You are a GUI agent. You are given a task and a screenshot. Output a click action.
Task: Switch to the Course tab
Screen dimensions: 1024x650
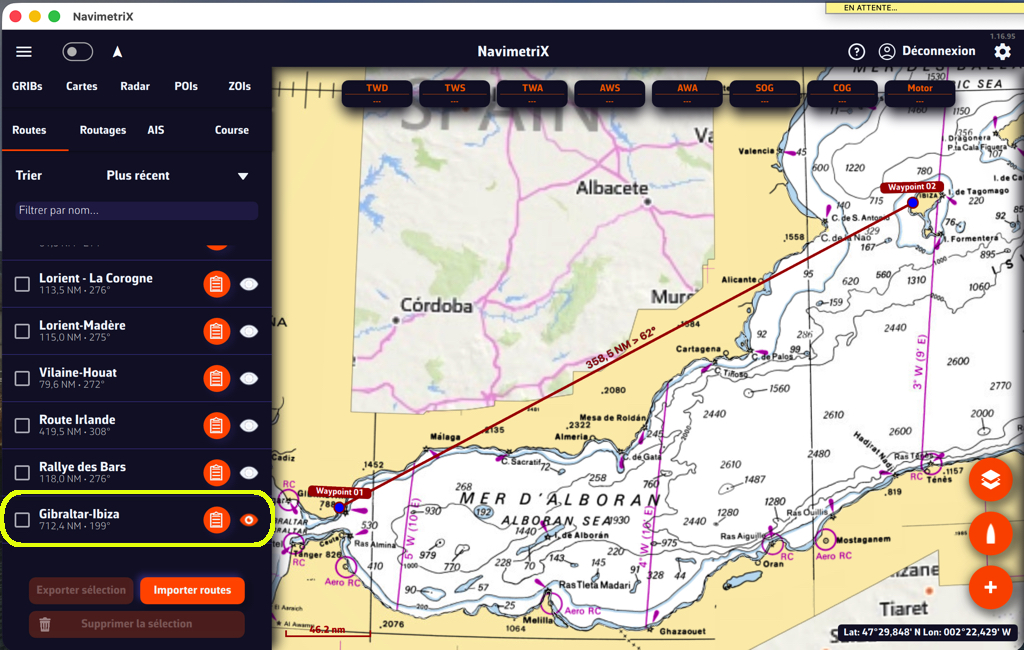point(232,130)
